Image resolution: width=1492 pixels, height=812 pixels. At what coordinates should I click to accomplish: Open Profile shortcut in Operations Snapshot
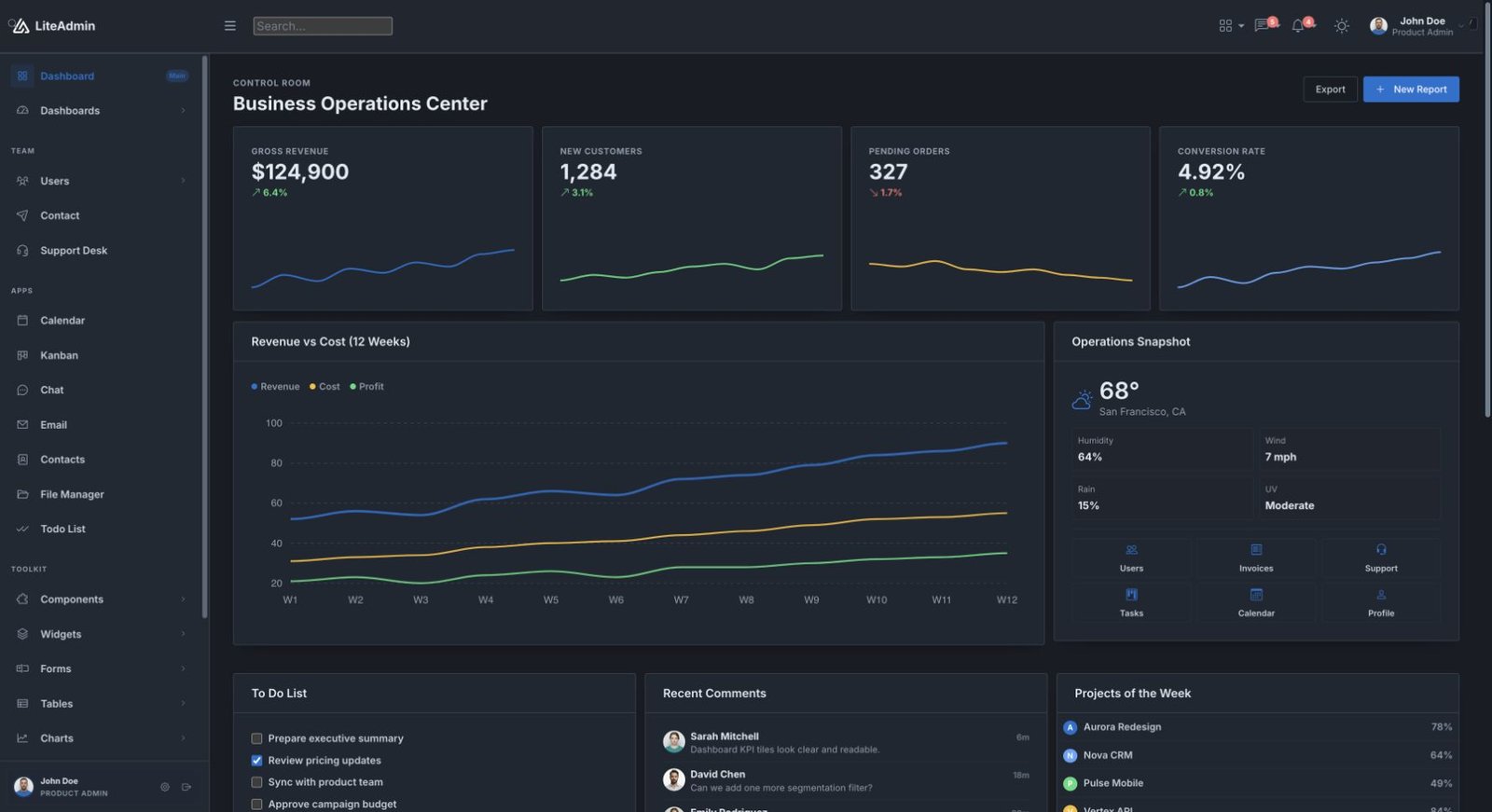pyautogui.click(x=1381, y=602)
